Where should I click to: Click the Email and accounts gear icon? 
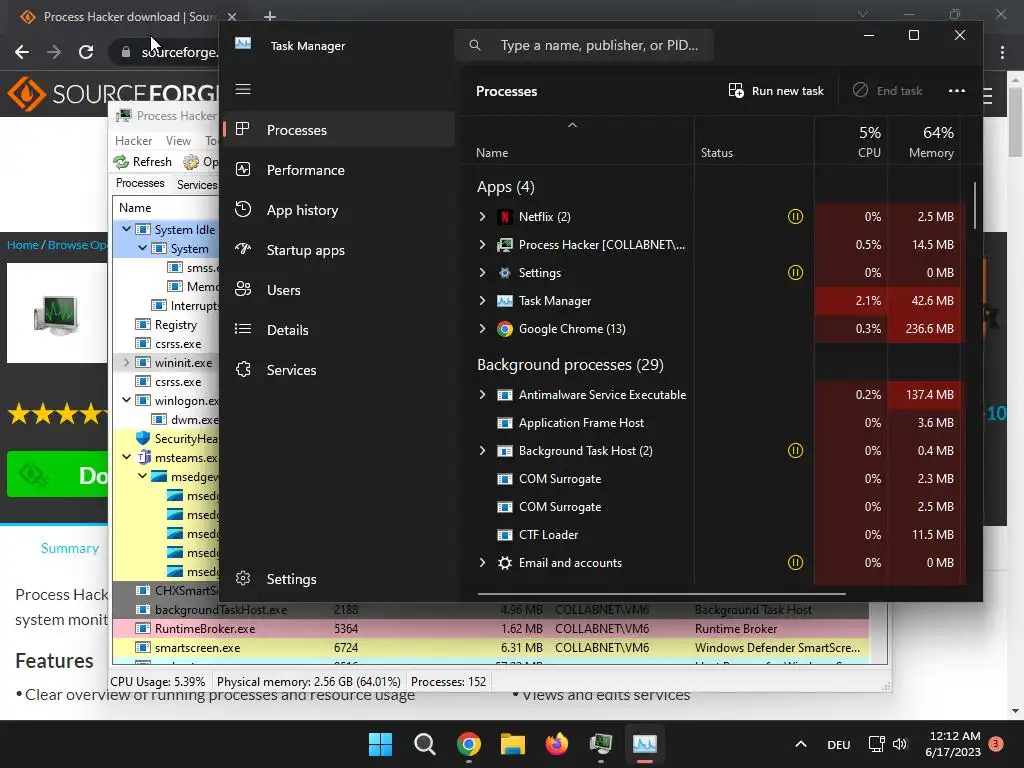point(504,562)
